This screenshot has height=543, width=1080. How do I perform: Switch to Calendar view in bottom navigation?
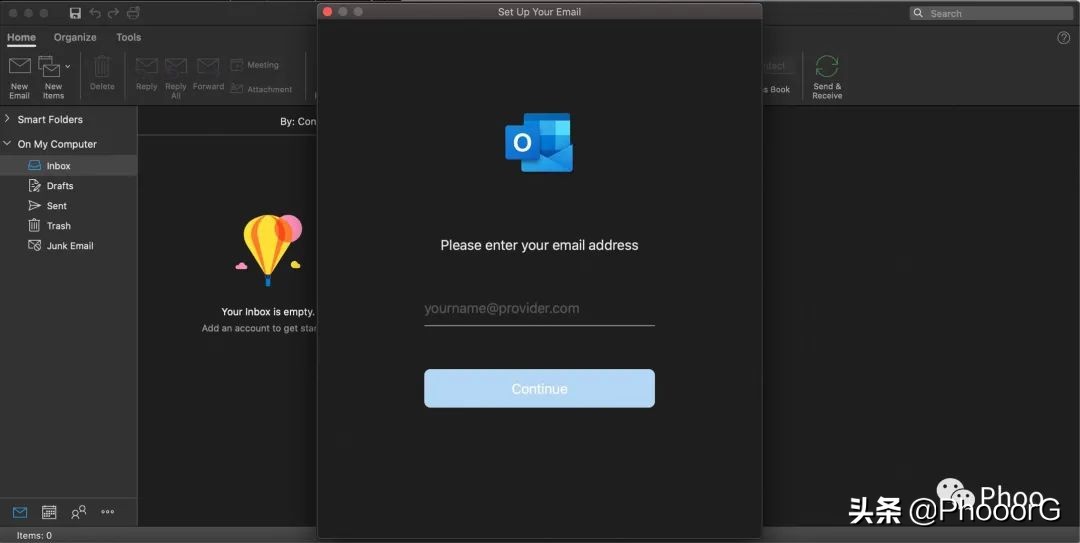pos(49,512)
